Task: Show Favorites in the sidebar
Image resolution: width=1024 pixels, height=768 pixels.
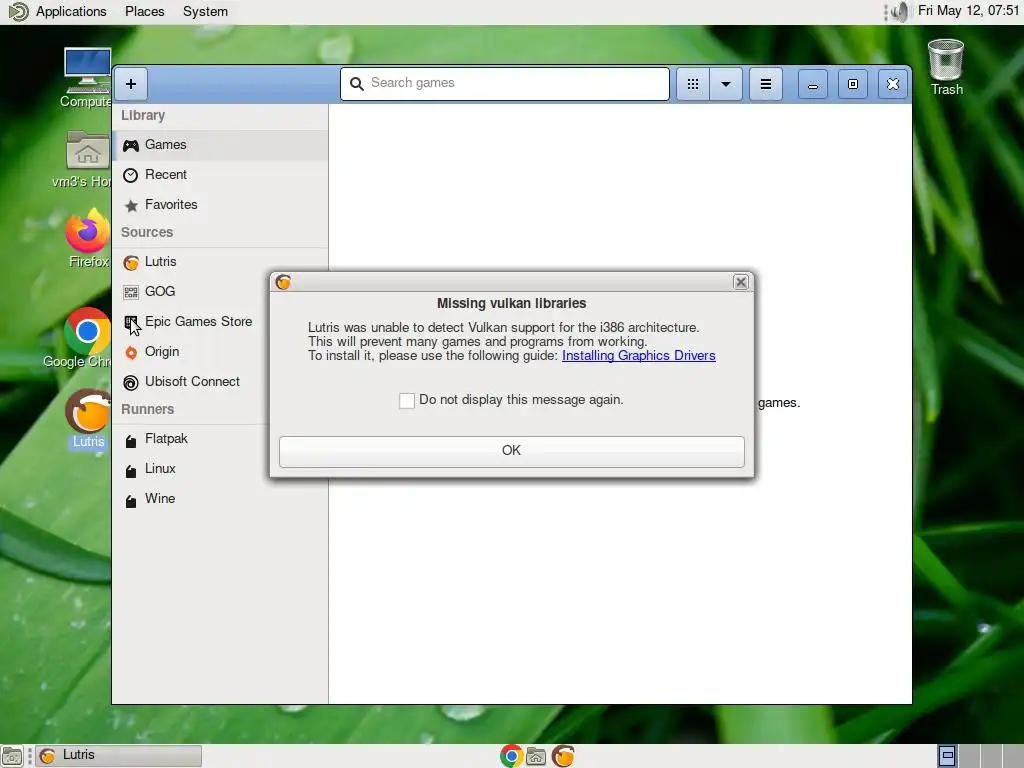Action: coord(220,205)
